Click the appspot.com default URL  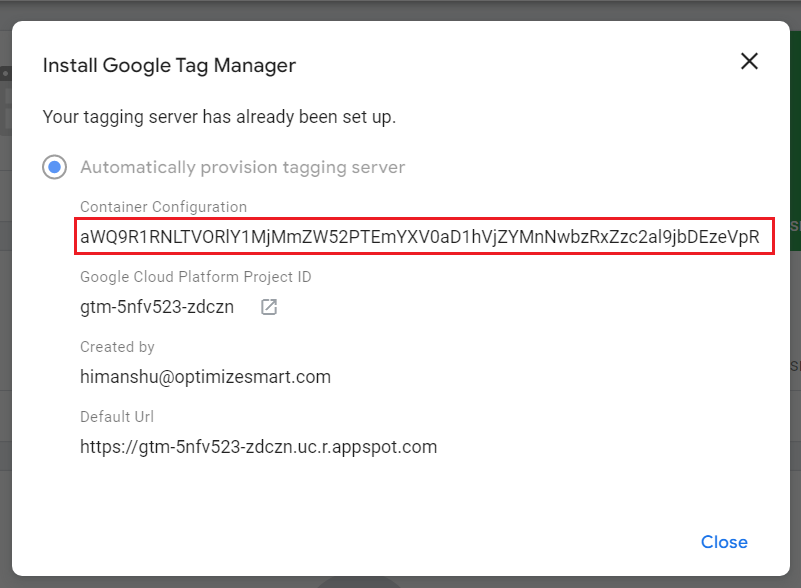(x=258, y=447)
